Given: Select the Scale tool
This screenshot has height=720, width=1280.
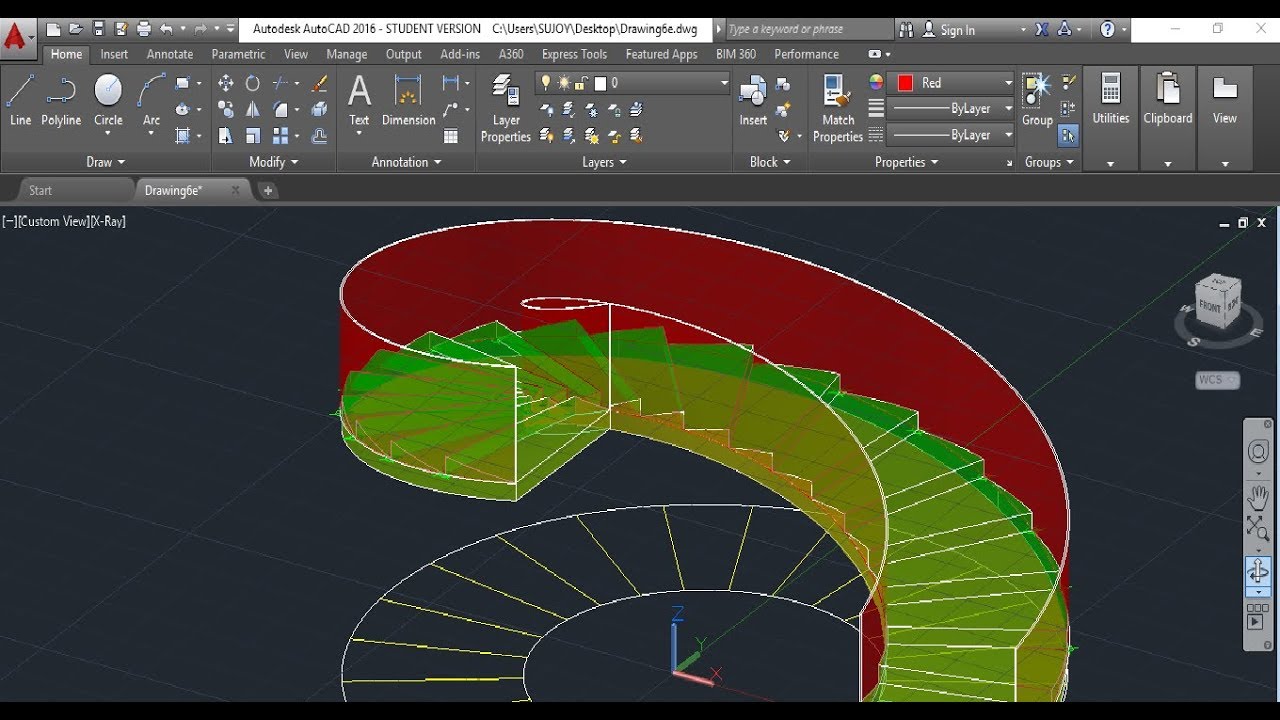Looking at the screenshot, I should click(253, 136).
